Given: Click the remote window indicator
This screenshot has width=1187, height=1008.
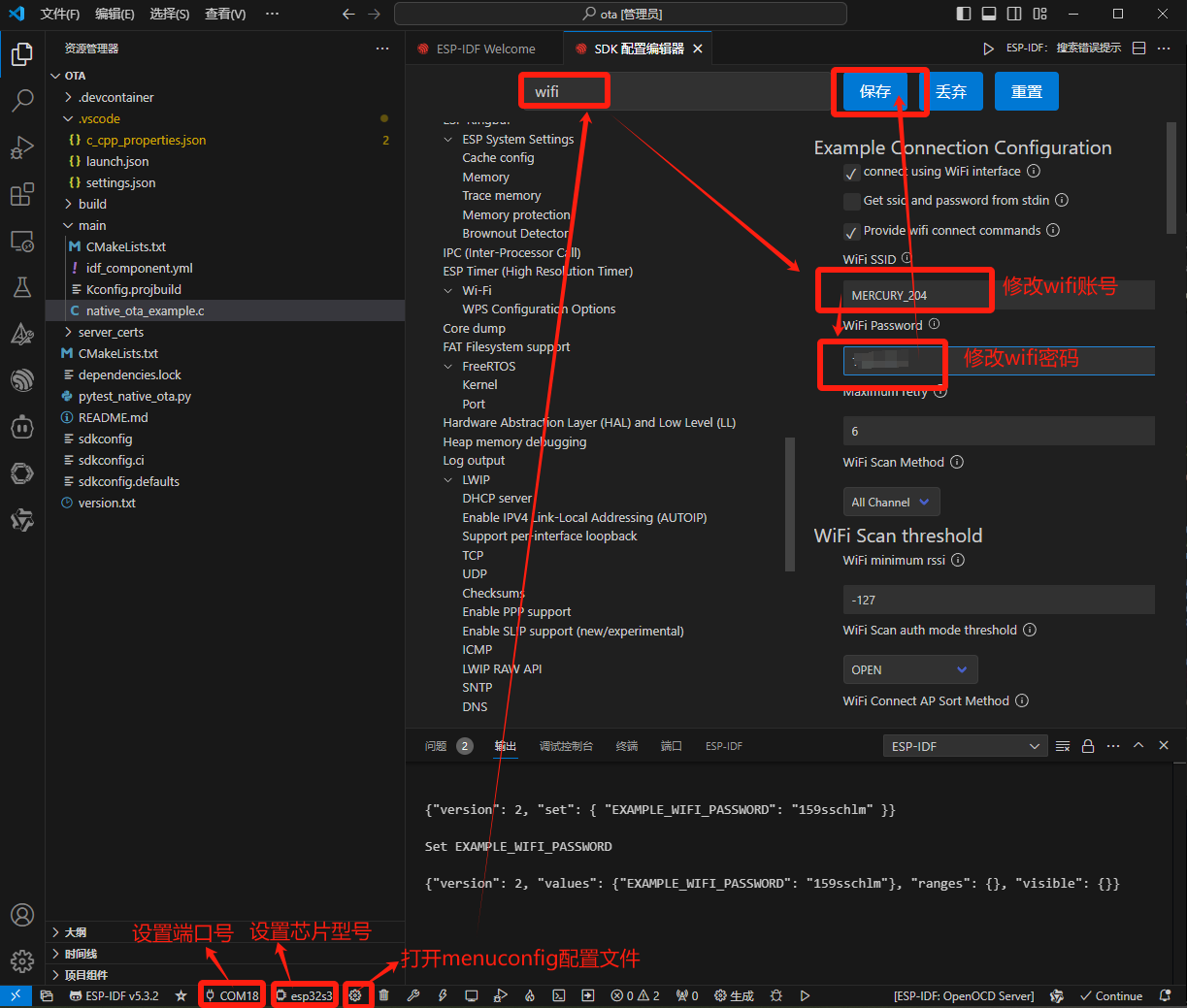Looking at the screenshot, I should click(16, 995).
